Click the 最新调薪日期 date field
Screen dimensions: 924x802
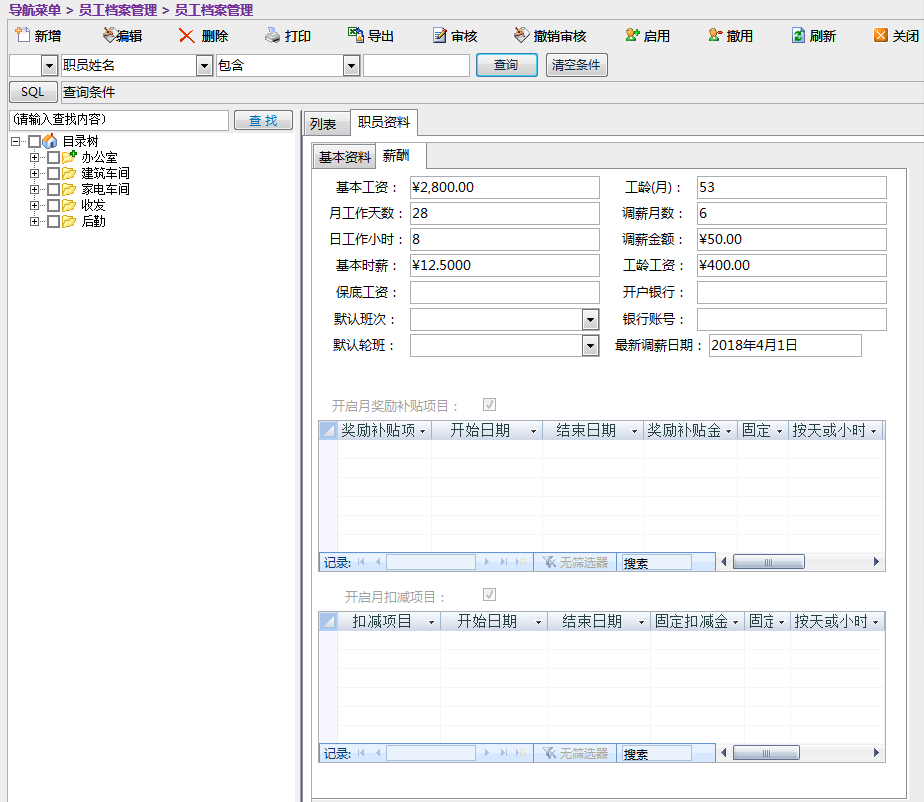[x=785, y=345]
